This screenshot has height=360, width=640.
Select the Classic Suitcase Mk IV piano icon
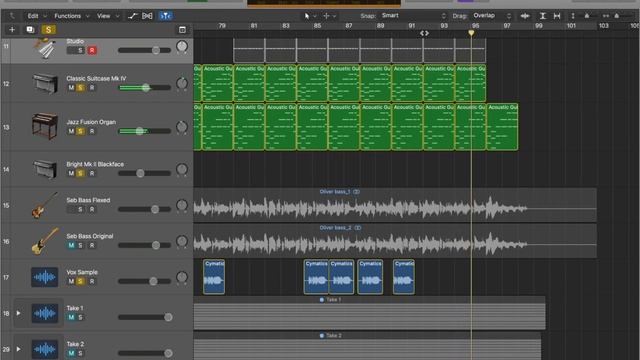pyautogui.click(x=45, y=83)
